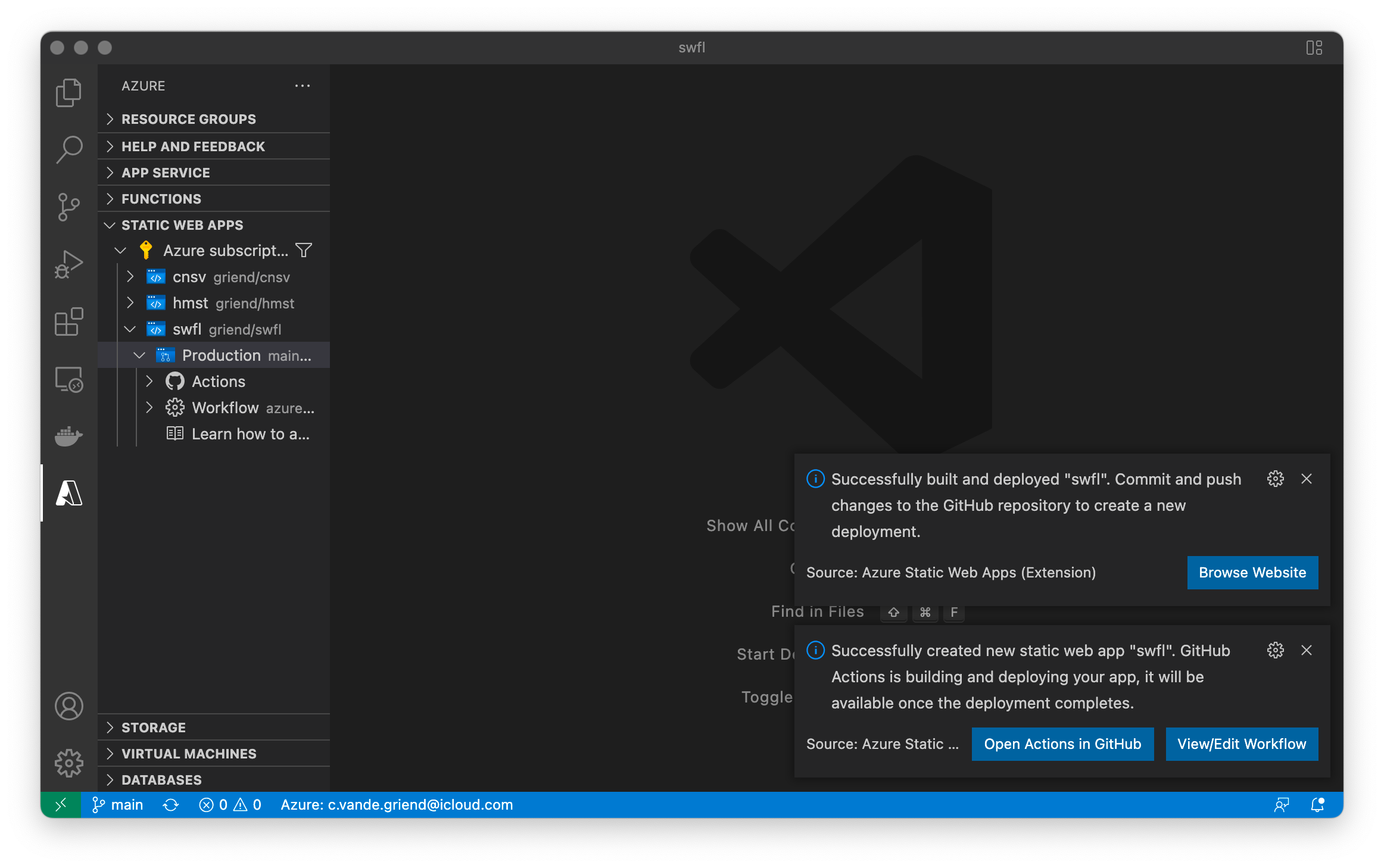Click the GitHub Actions octocat icon
Viewport: 1384px width, 868px height.
(x=175, y=382)
